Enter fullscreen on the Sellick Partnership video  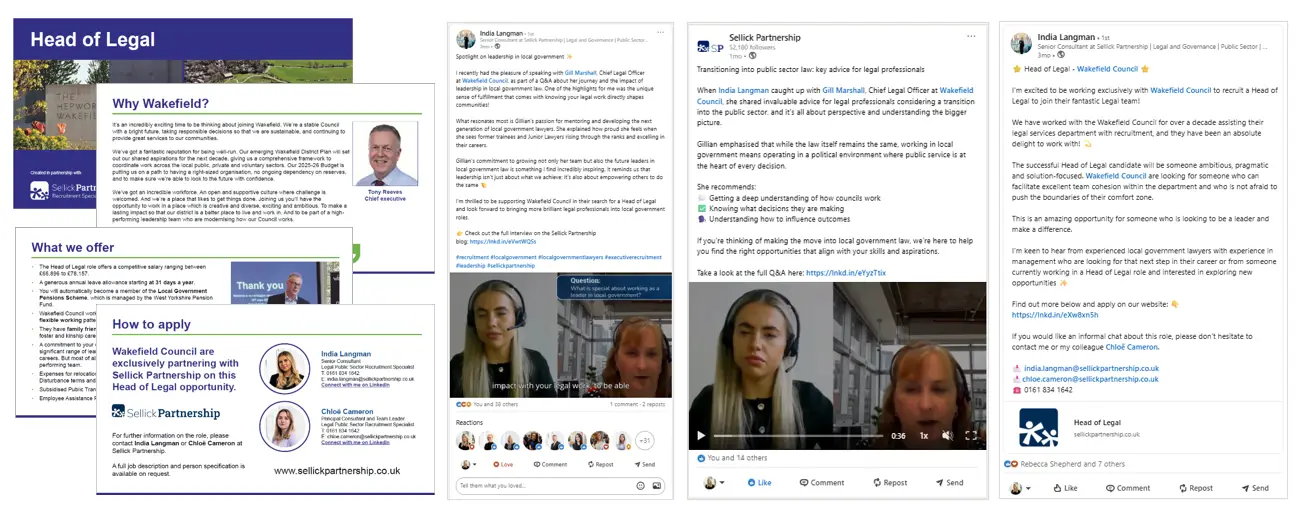(x=970, y=436)
